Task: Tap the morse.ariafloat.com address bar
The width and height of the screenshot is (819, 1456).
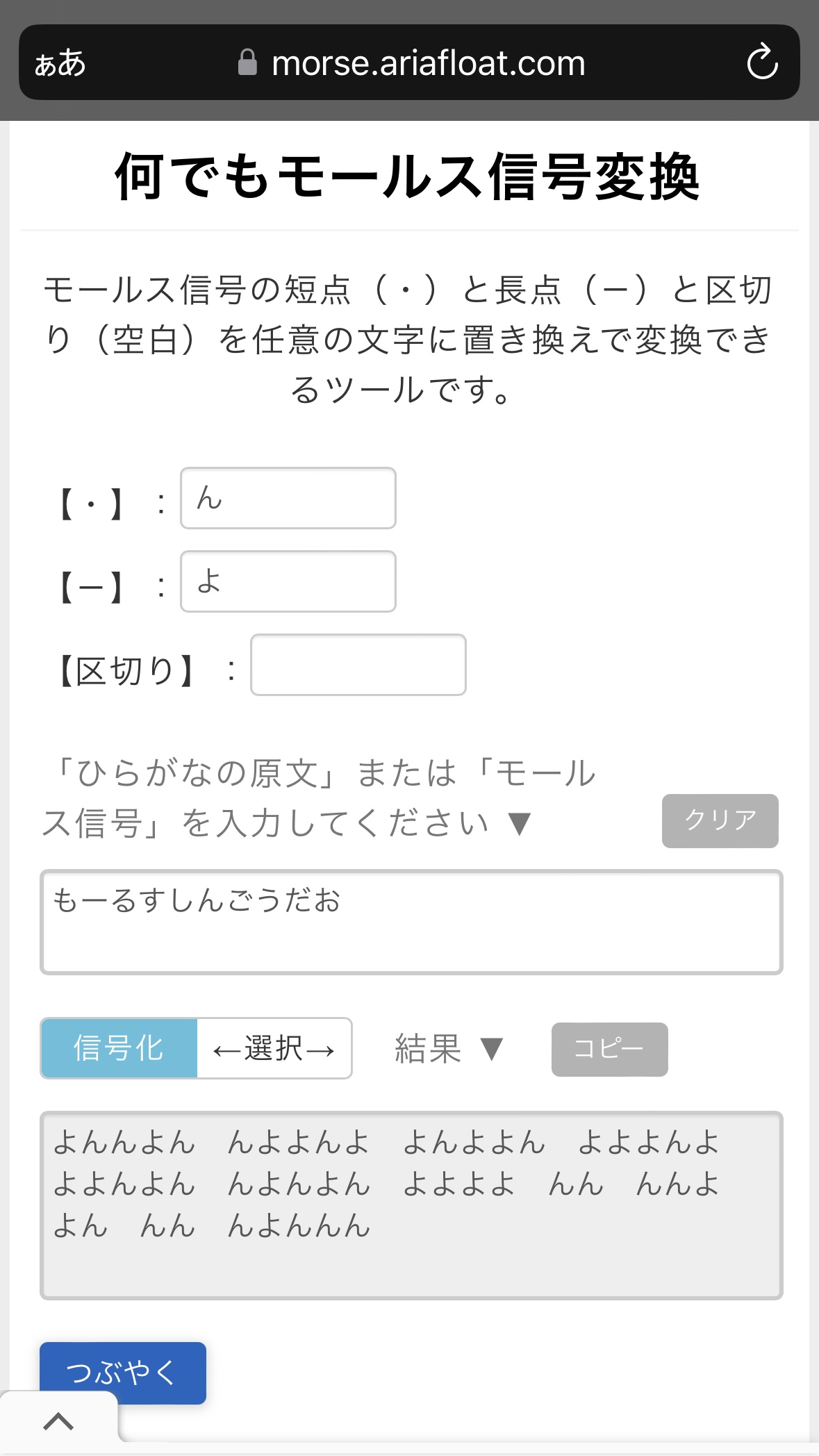Action: [428, 63]
